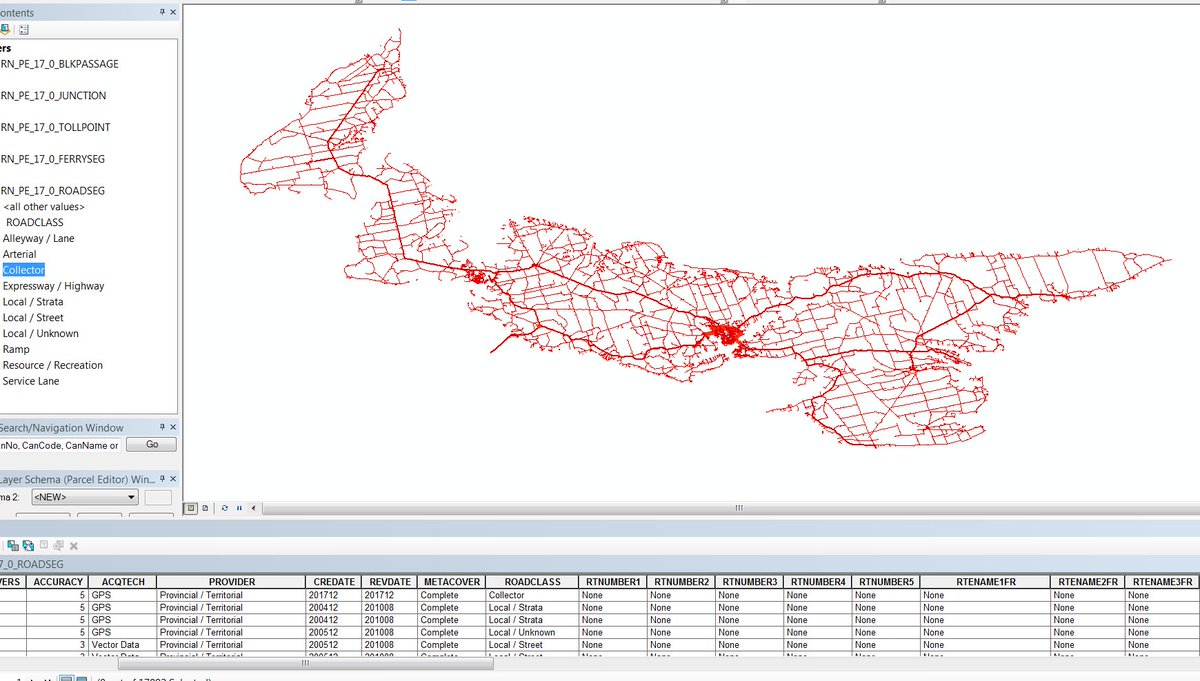Select the RN_PE_17_0_BLKPASSAGE layer
Screen dimensions: 1200x681
[60, 64]
